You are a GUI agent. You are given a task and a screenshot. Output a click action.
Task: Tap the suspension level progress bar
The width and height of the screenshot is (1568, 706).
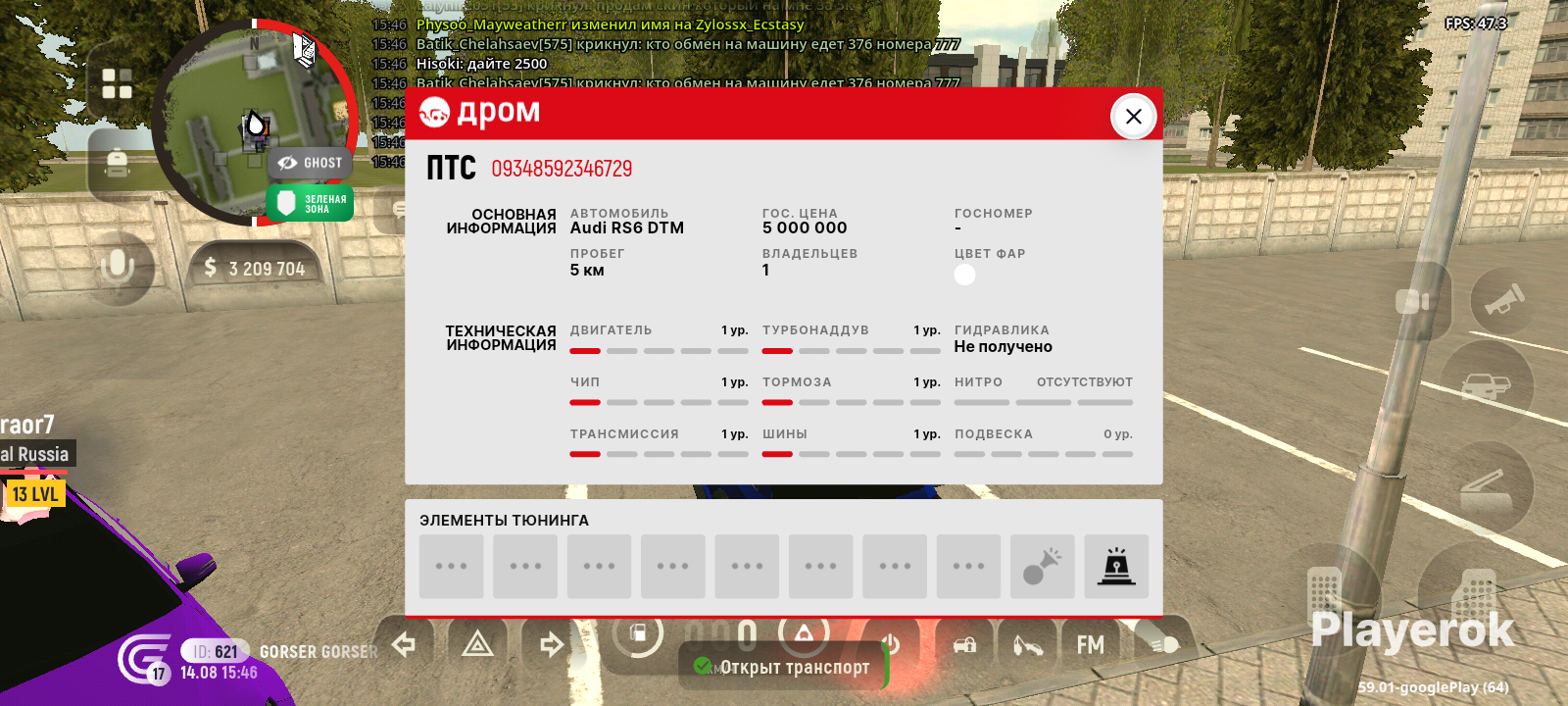(x=1044, y=454)
